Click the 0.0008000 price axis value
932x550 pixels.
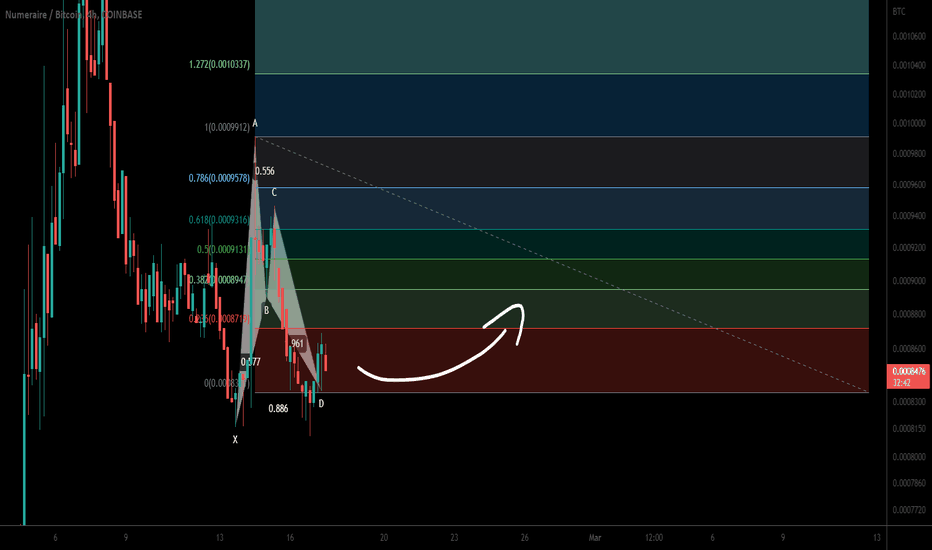click(x=909, y=457)
